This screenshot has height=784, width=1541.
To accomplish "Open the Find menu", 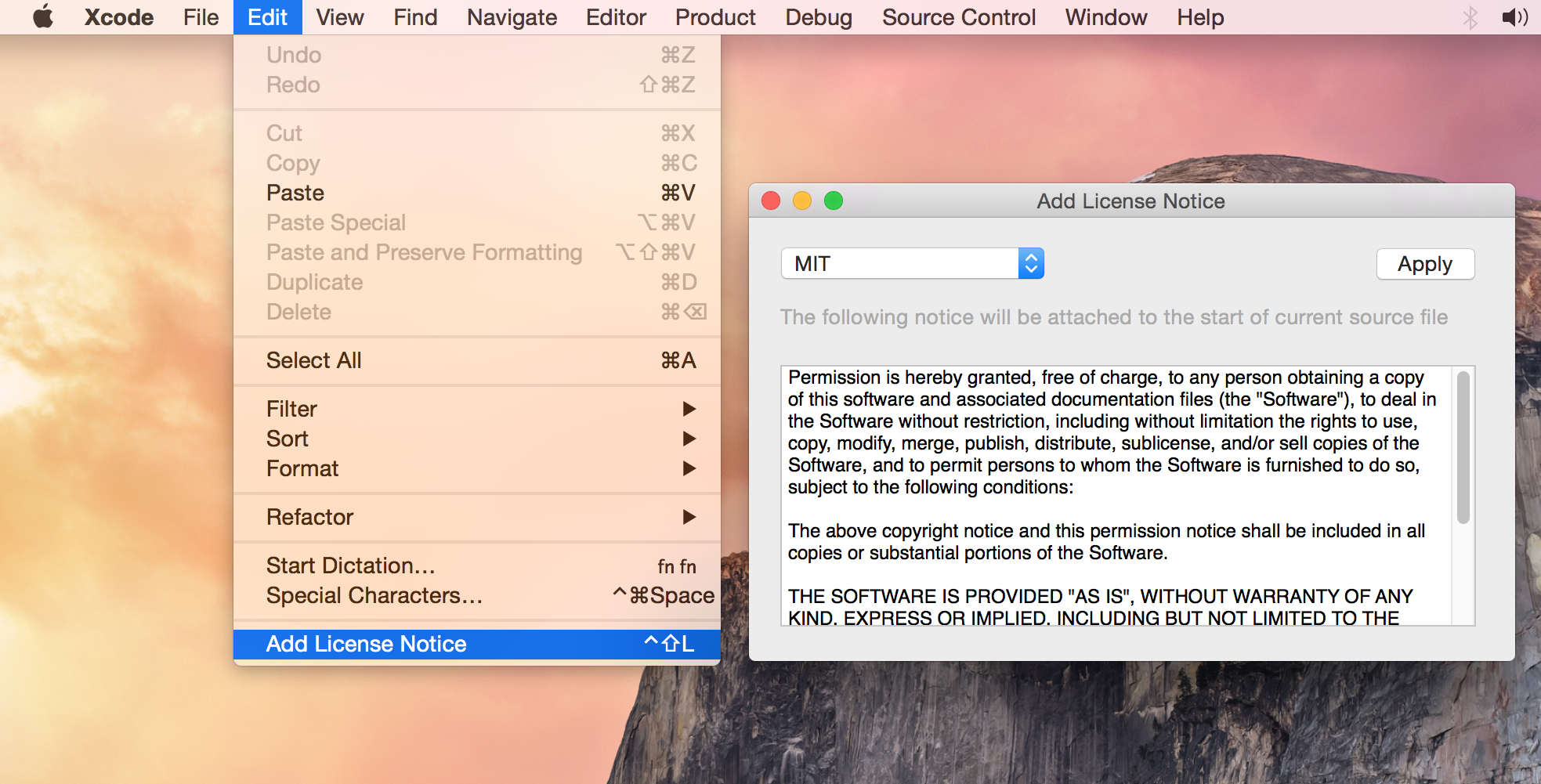I will (x=415, y=17).
